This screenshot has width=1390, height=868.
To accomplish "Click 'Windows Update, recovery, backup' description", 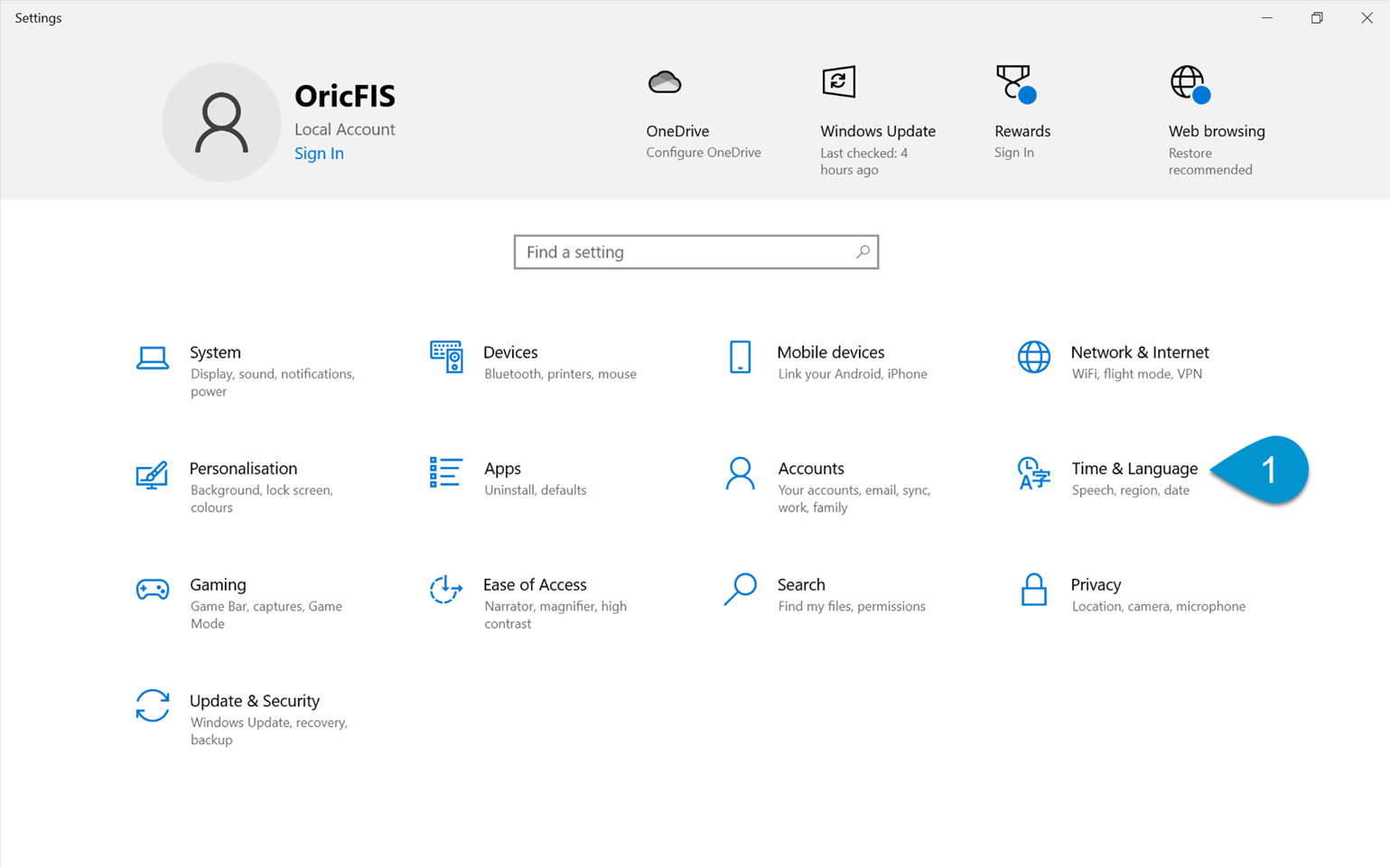I will [269, 731].
